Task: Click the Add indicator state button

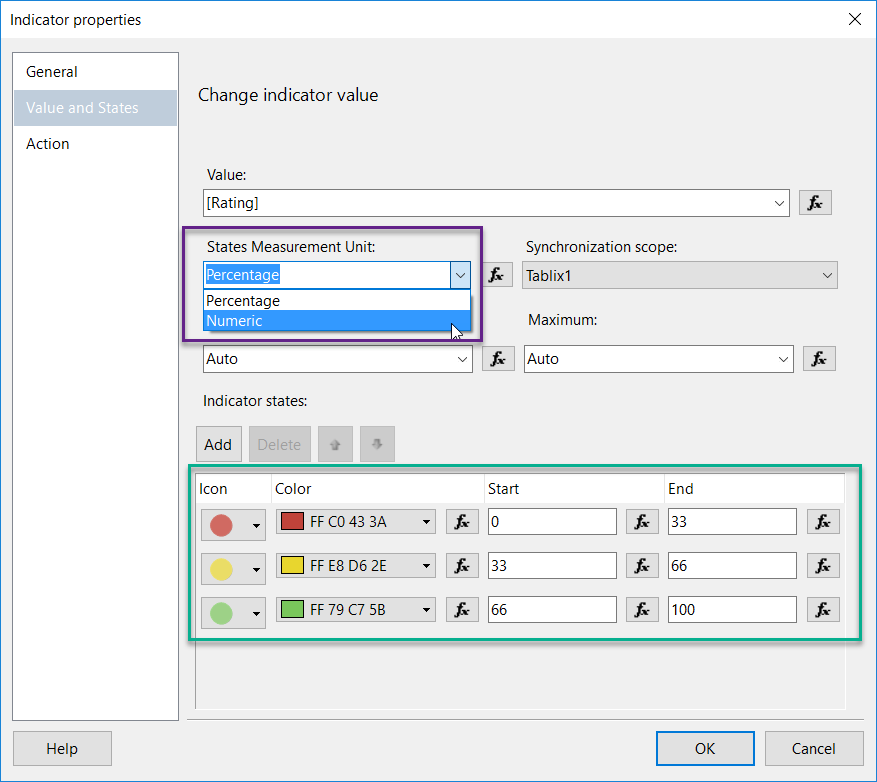Action: (218, 445)
